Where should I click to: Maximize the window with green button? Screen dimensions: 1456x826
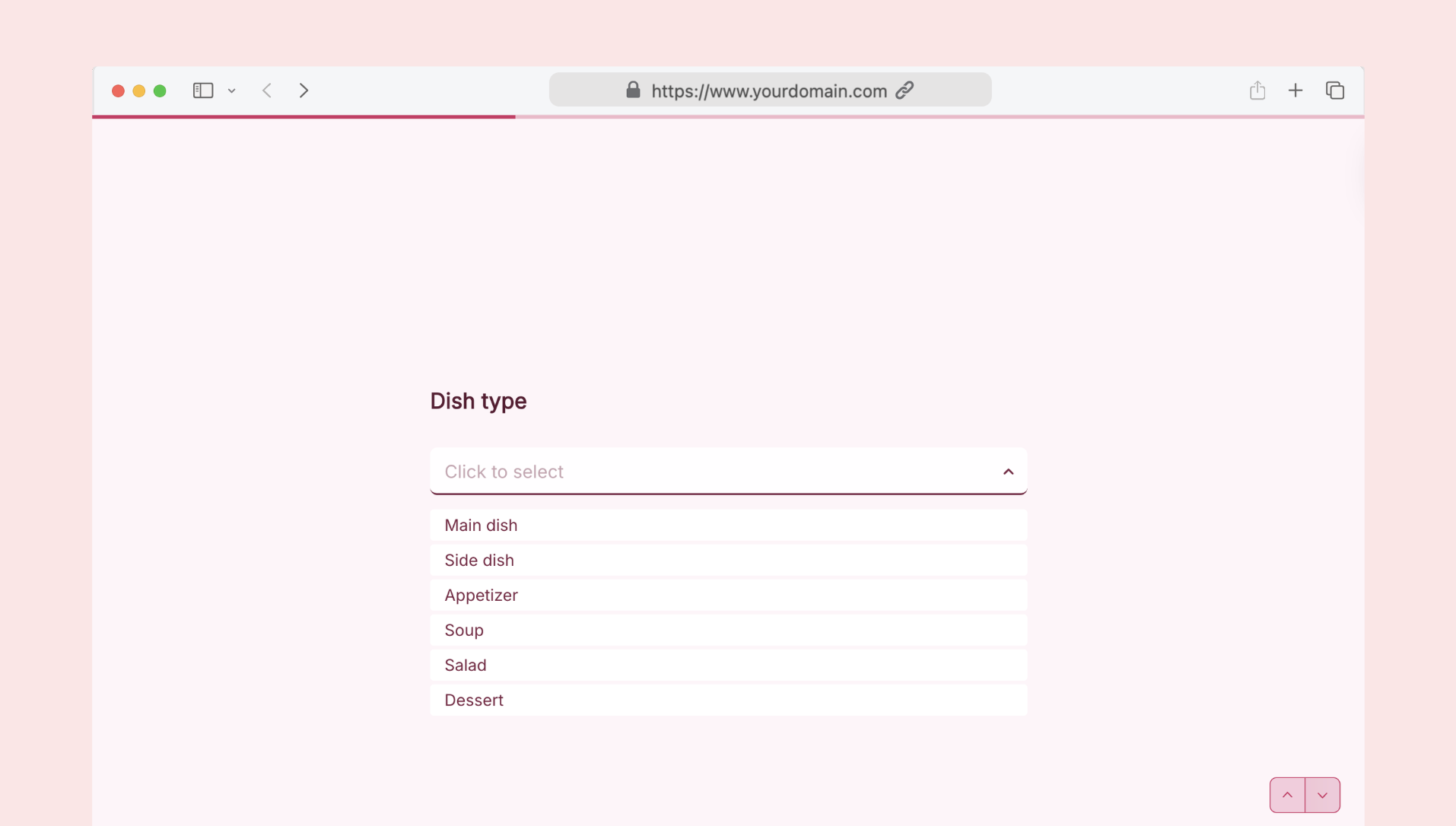pos(160,91)
